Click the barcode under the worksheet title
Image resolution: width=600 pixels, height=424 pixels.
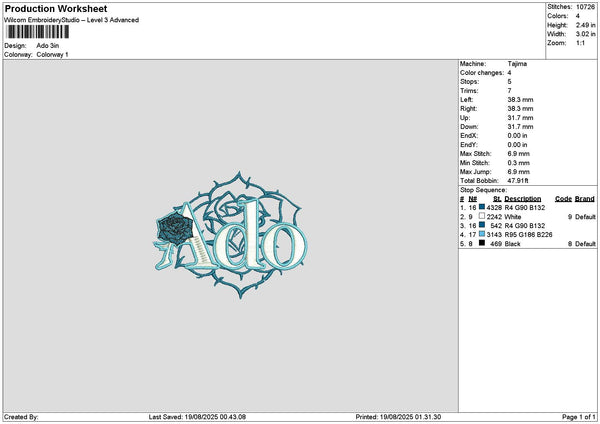[38, 32]
